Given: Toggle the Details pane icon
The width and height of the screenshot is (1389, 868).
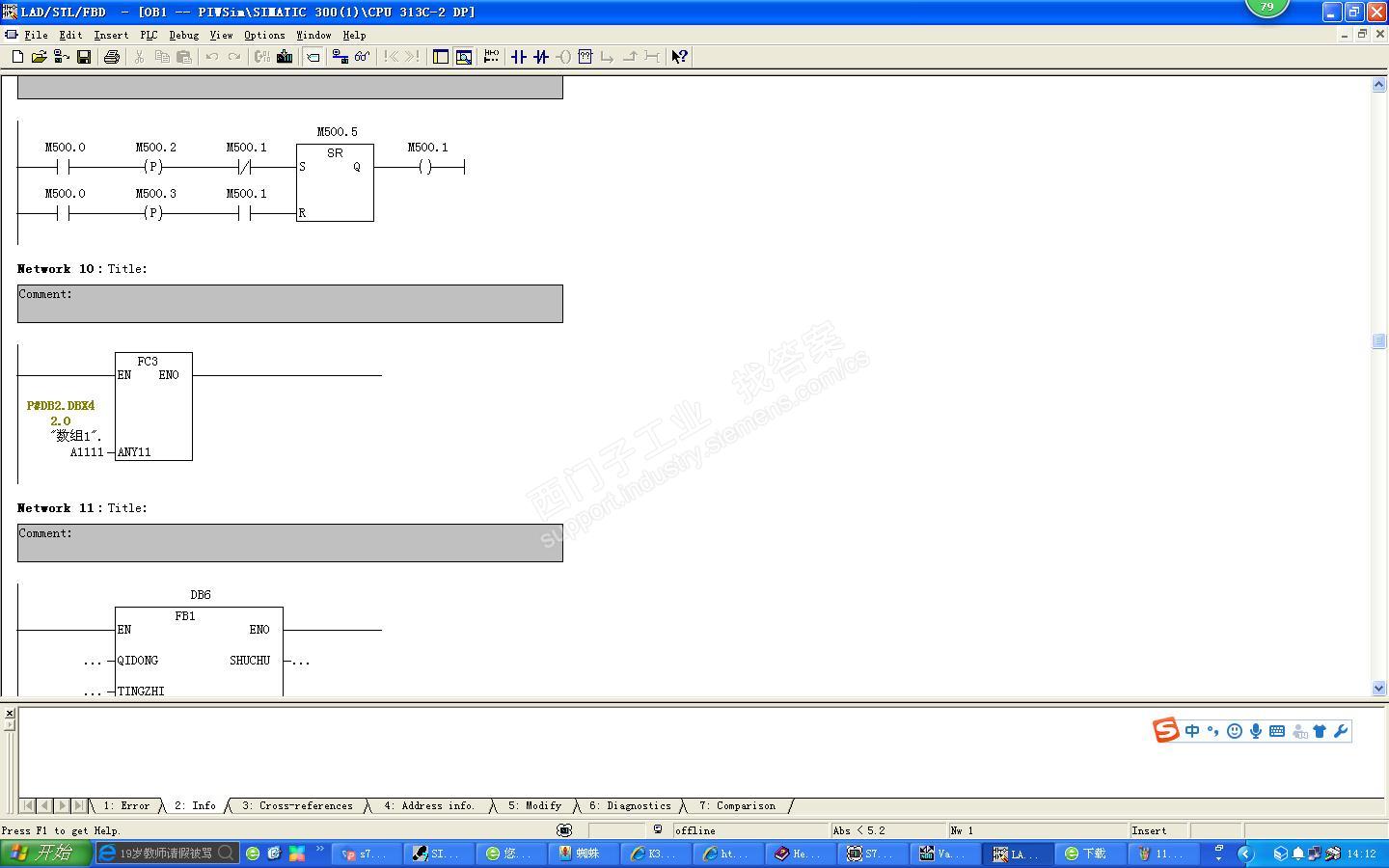Looking at the screenshot, I should click(464, 57).
